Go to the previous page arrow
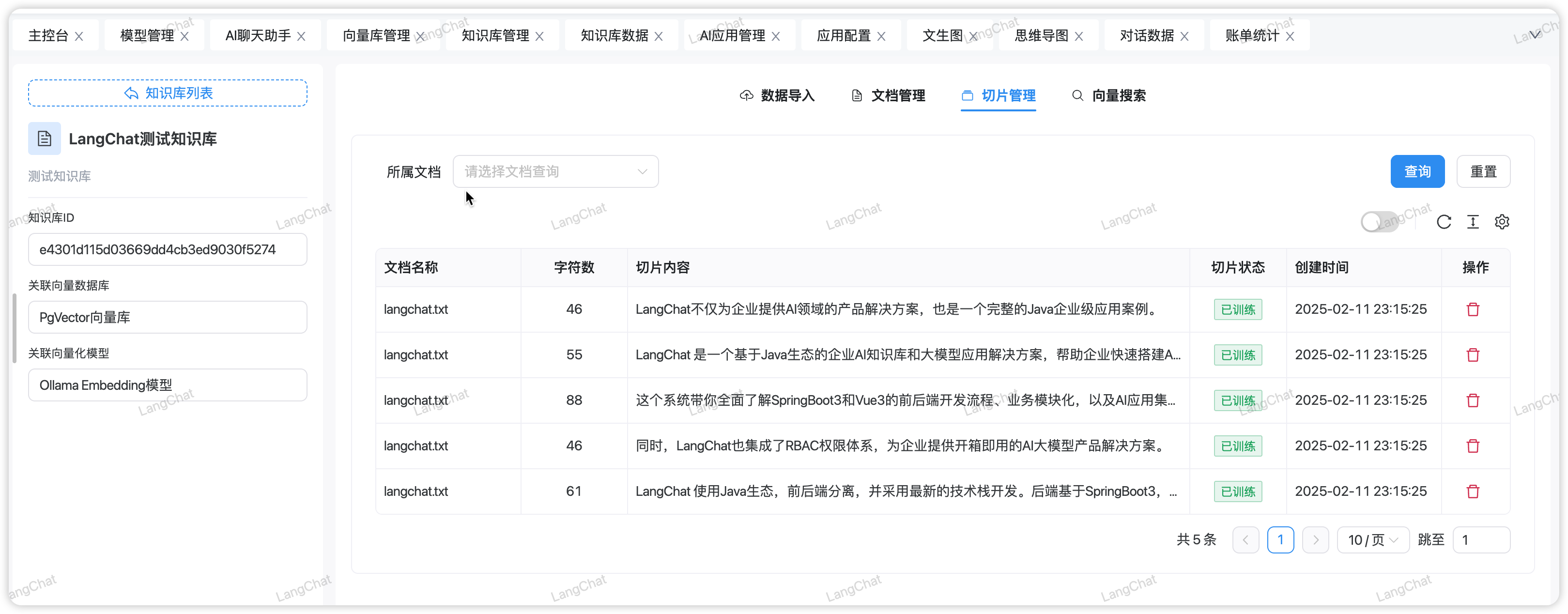Screen dimensions: 1568x614 click(x=1245, y=540)
